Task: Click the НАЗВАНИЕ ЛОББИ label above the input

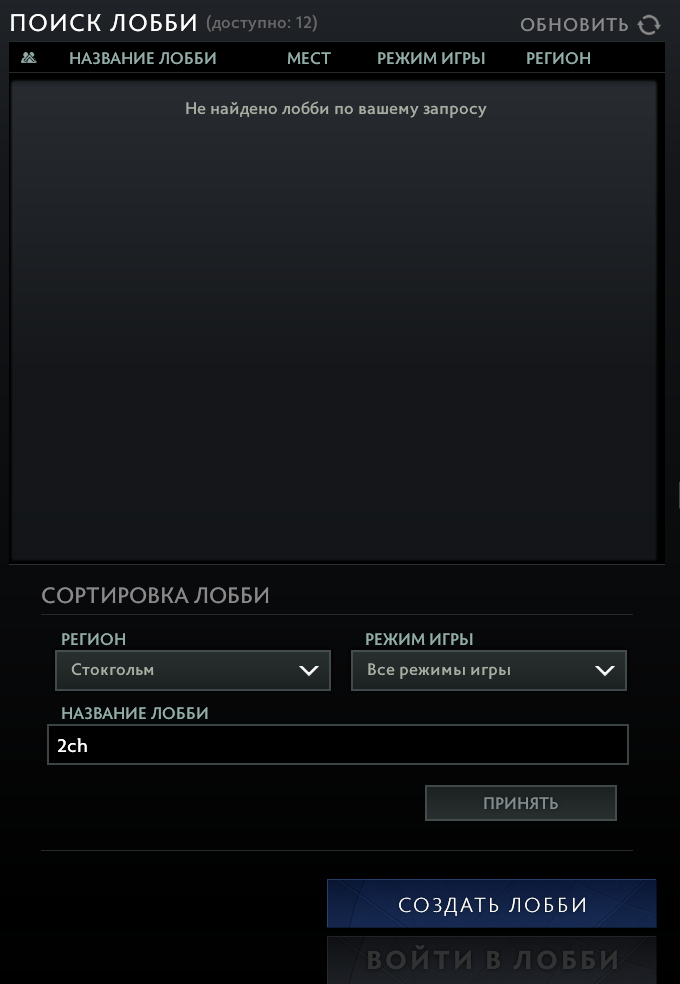Action: tap(135, 714)
